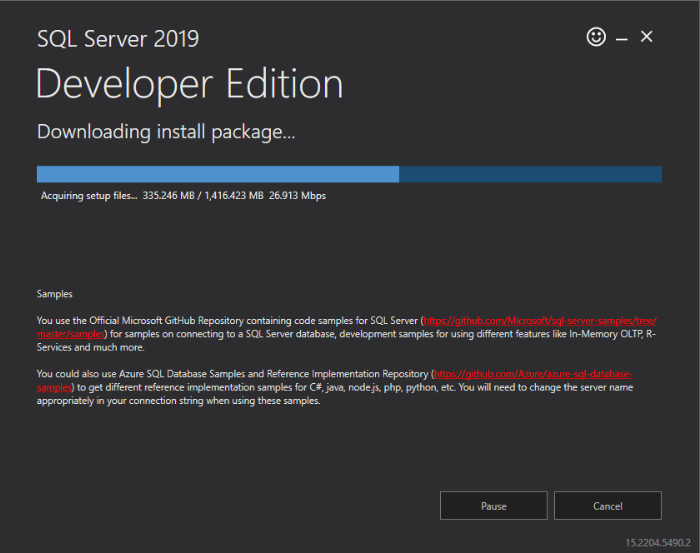Screen dimensions: 700x553
Task: Click the version number 15.2204.5490.2
Action: coord(658,543)
